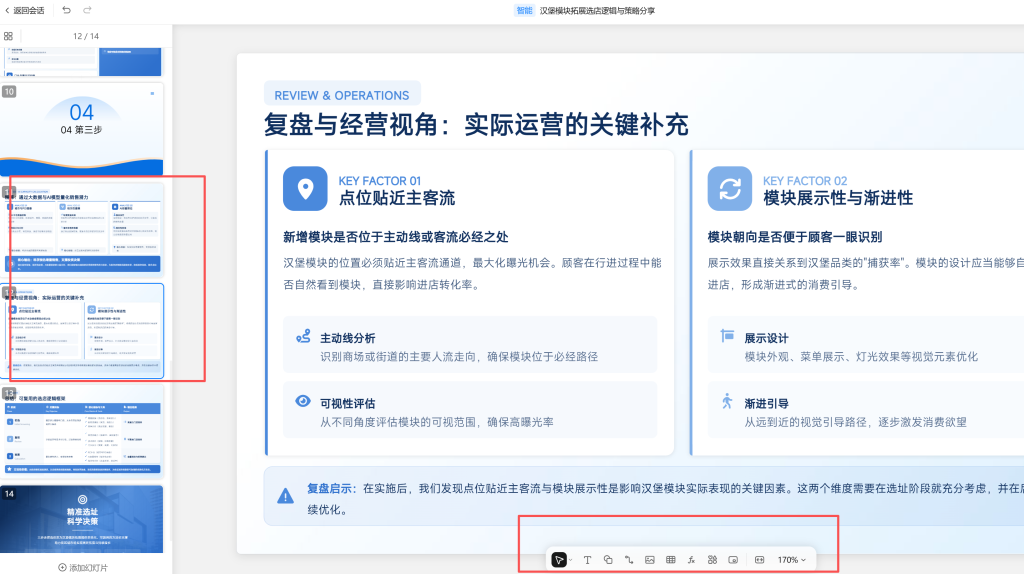Expand the pointer tool dropdown arrow
Viewport: 1024px width, 574px height.
[571, 560]
